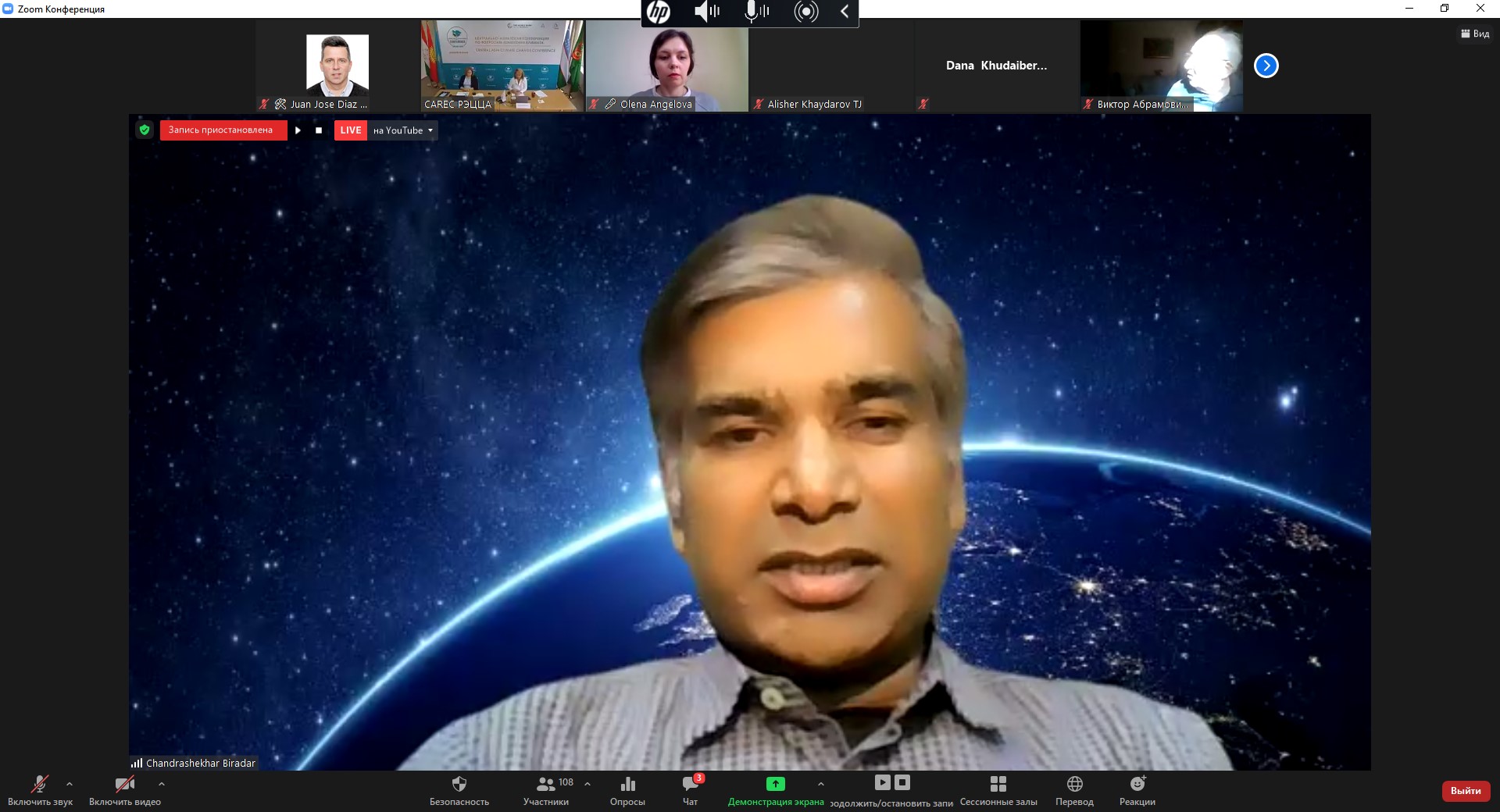Open the Безопасность shield menu

point(459,790)
